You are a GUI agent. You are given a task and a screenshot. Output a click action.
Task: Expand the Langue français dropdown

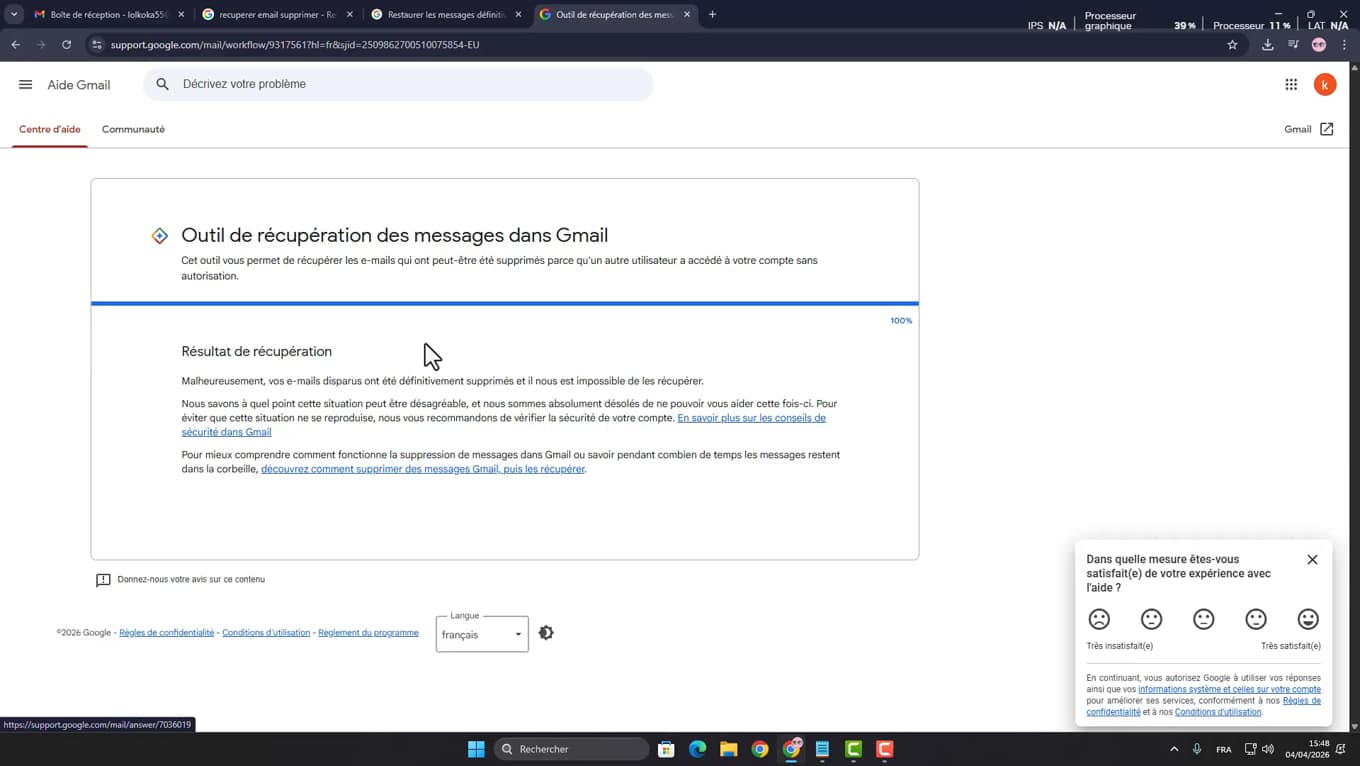(482, 634)
